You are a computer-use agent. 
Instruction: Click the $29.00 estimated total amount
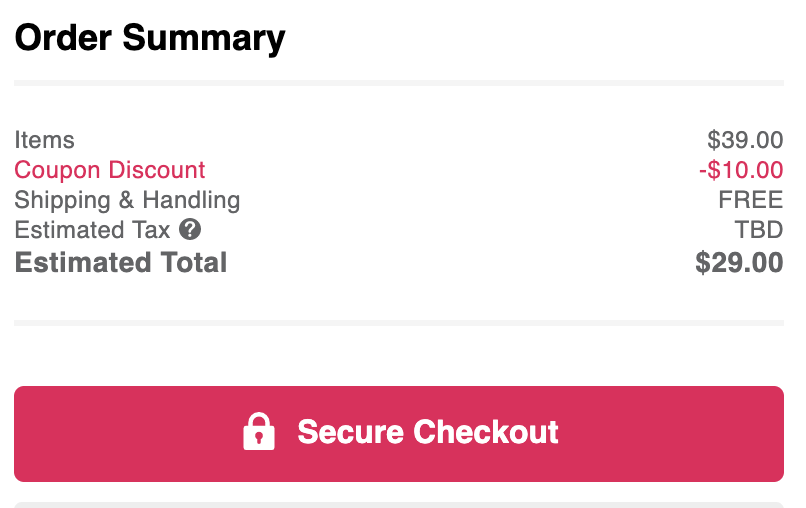click(739, 263)
